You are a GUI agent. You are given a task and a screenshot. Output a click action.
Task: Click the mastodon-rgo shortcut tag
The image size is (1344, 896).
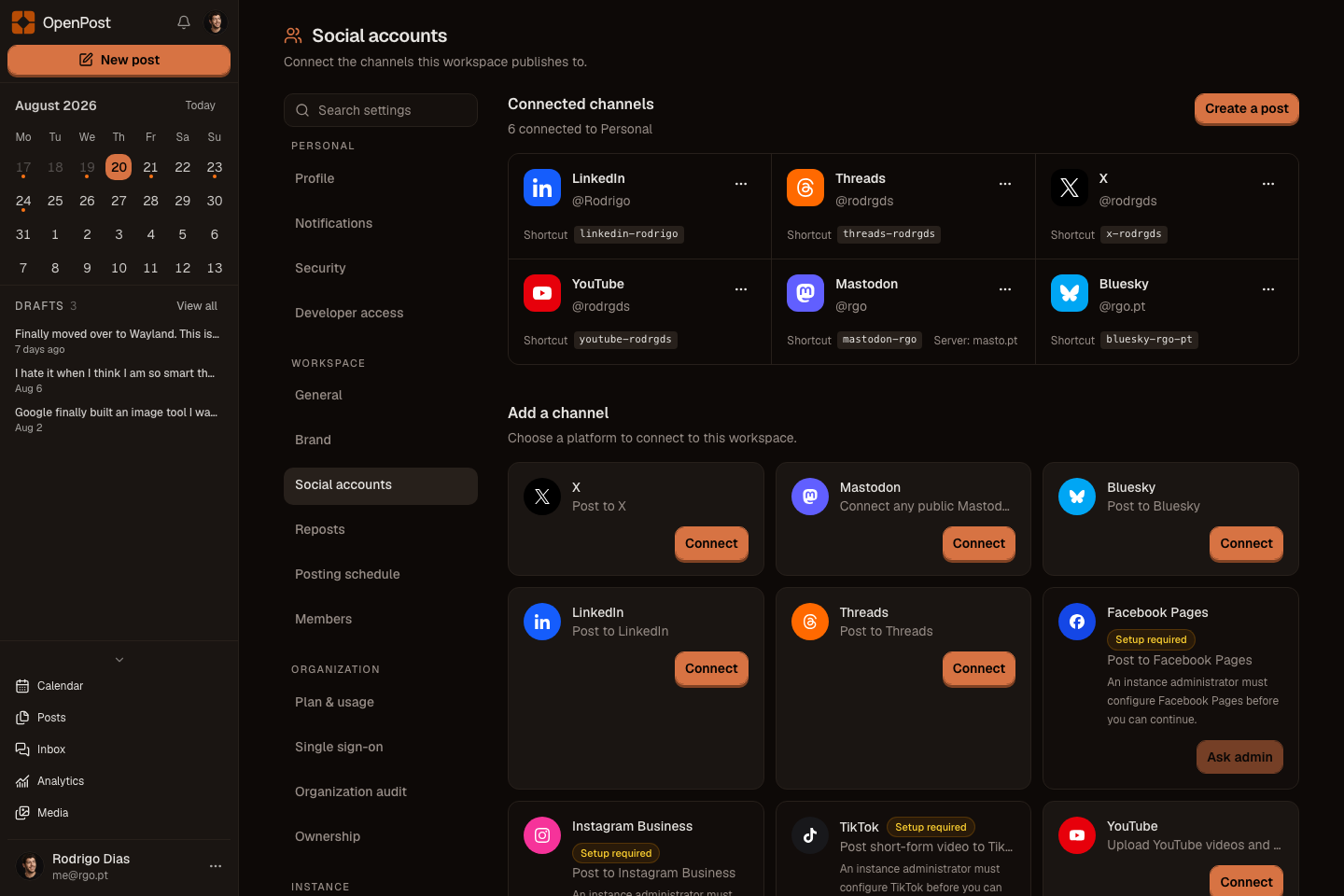[879, 340]
